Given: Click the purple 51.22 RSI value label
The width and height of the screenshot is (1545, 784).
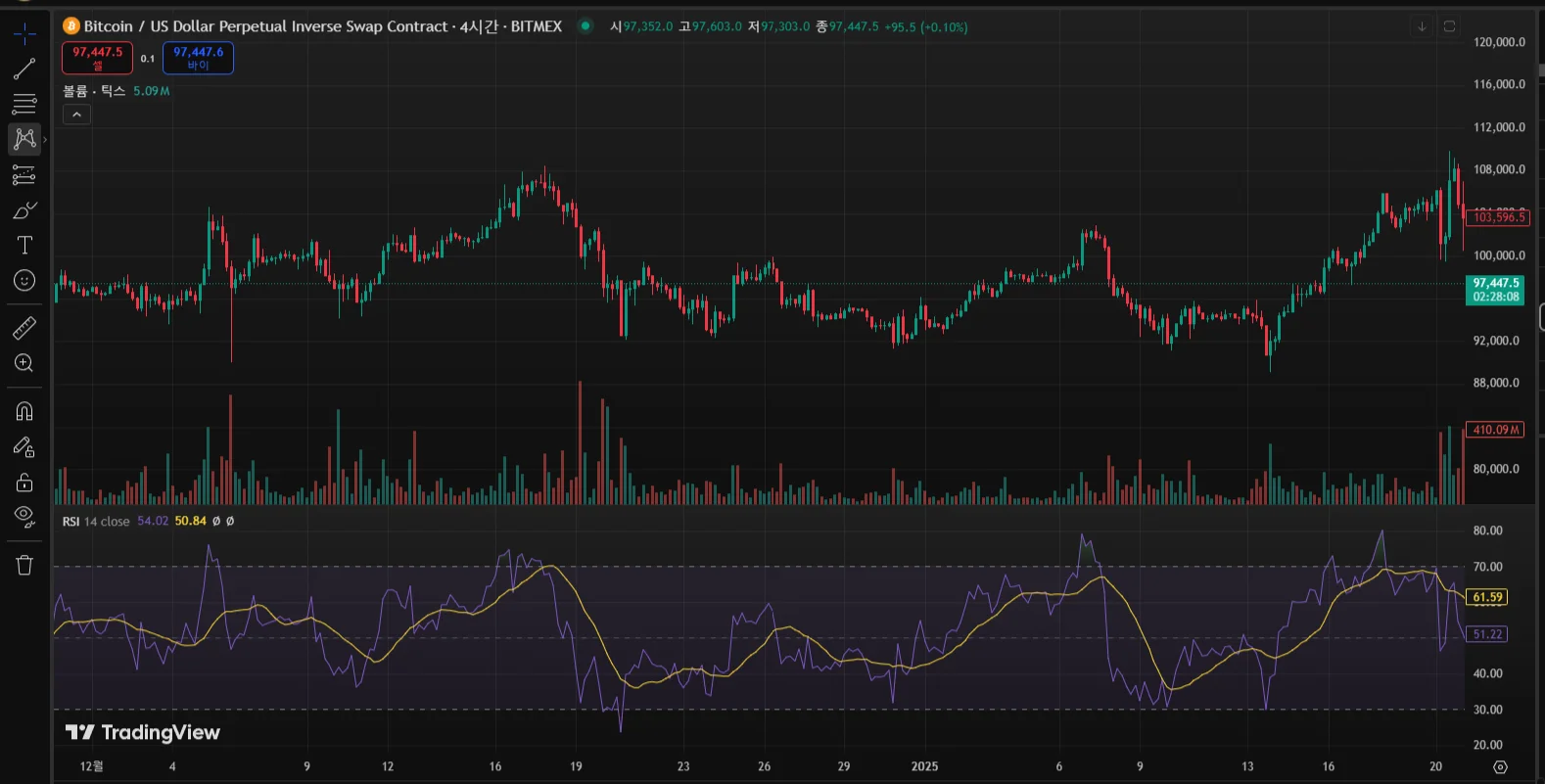Looking at the screenshot, I should point(1487,634).
